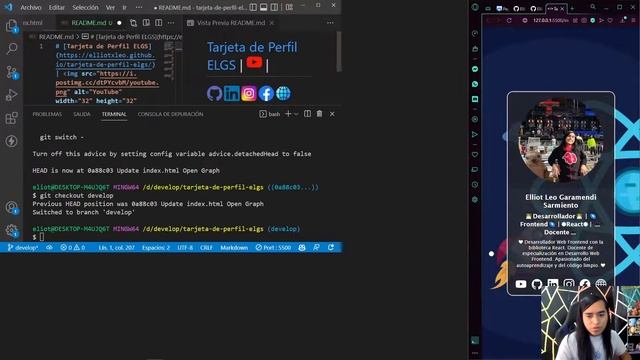Image resolution: width=640 pixels, height=360 pixels.
Task: Open the Source Control view
Action: 11,72
